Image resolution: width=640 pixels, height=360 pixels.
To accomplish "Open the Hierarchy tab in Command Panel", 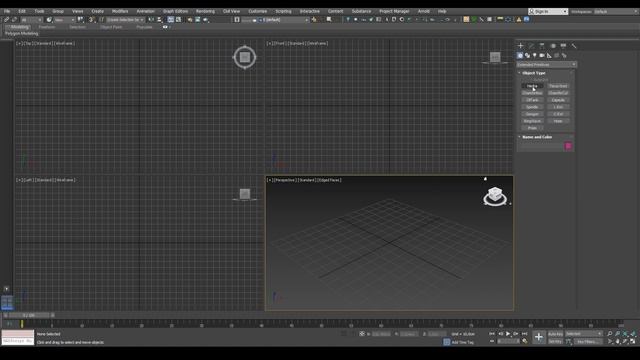I will point(542,46).
